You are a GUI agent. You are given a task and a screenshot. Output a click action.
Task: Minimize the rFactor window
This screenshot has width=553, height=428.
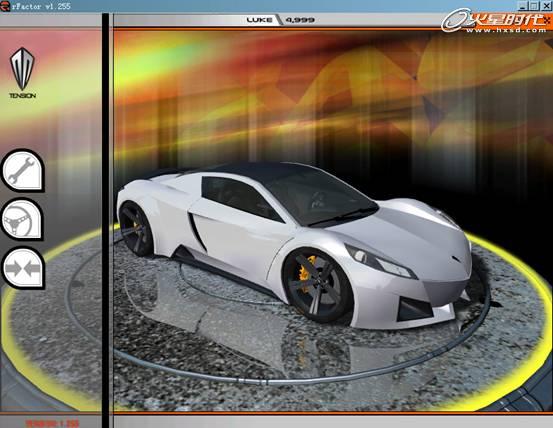tap(523, 6)
